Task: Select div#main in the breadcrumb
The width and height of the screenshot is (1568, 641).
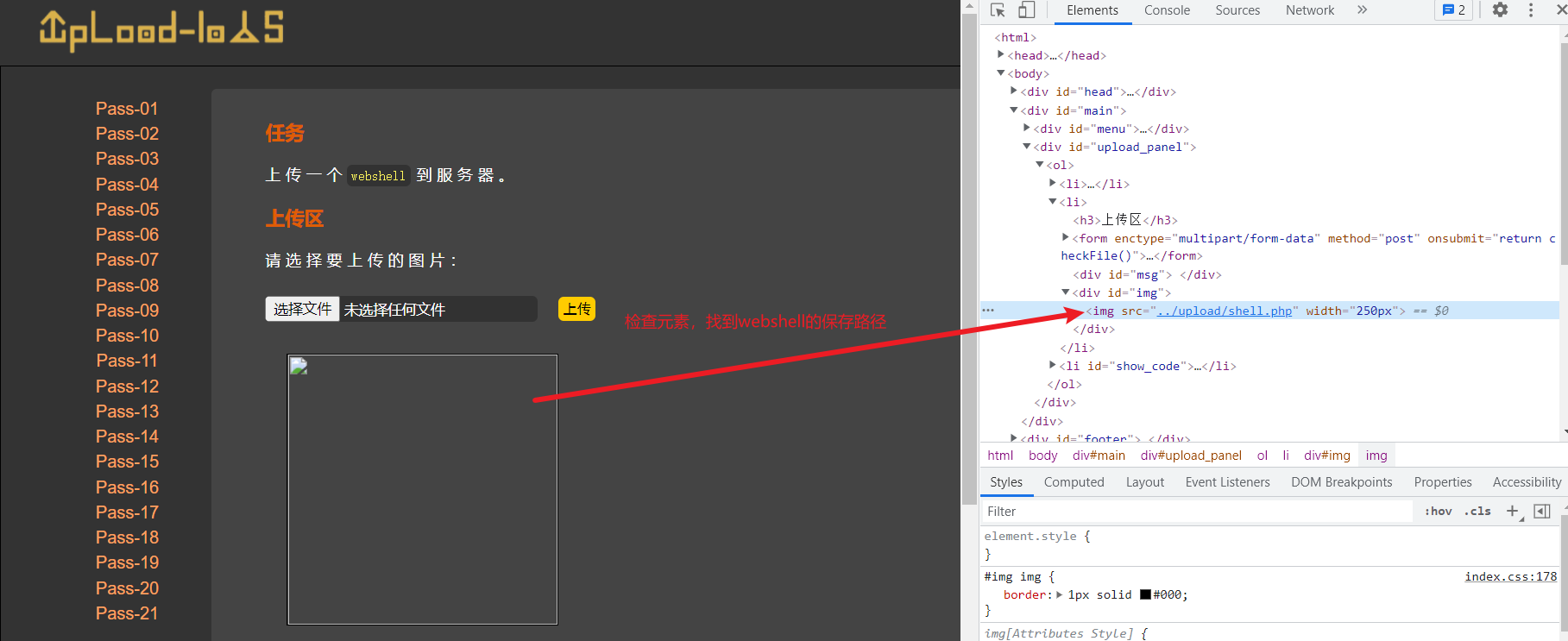Action: 1099,456
